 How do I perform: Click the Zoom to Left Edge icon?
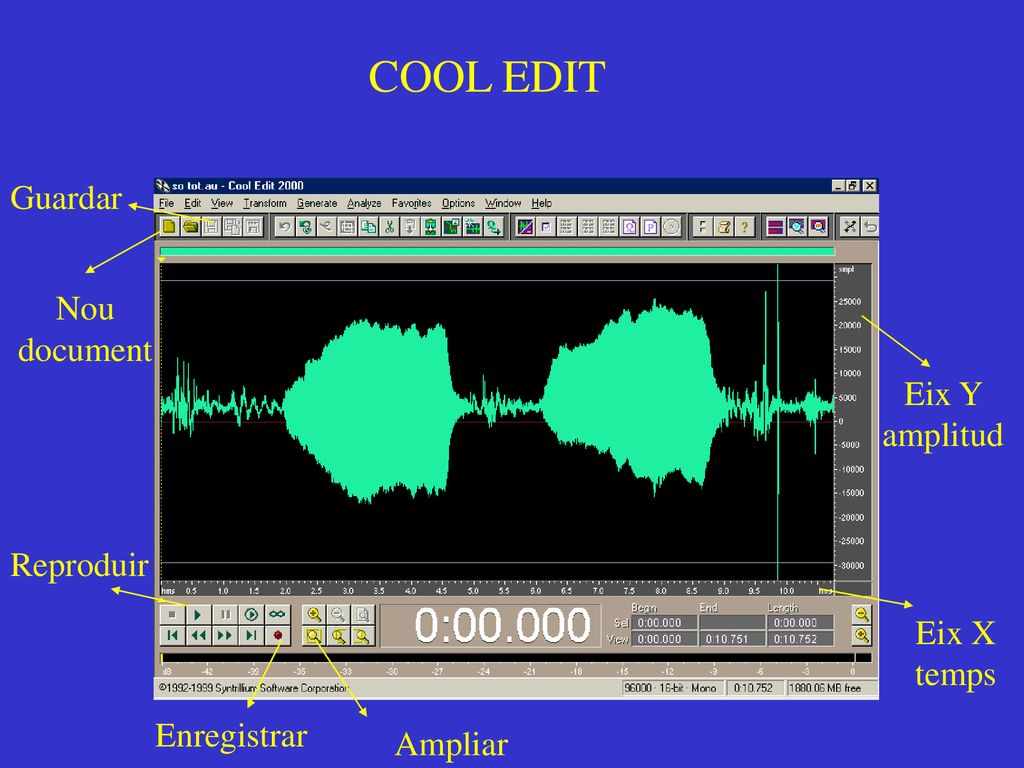pyautogui.click(x=338, y=635)
